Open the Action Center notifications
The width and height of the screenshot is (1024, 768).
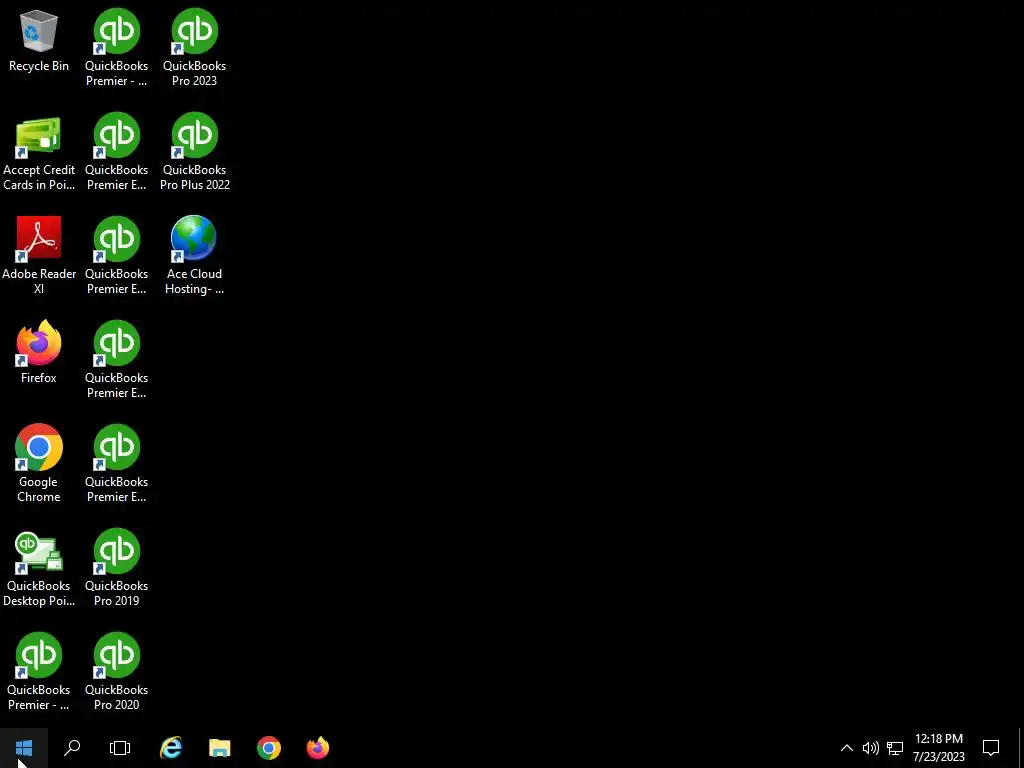[x=991, y=748]
